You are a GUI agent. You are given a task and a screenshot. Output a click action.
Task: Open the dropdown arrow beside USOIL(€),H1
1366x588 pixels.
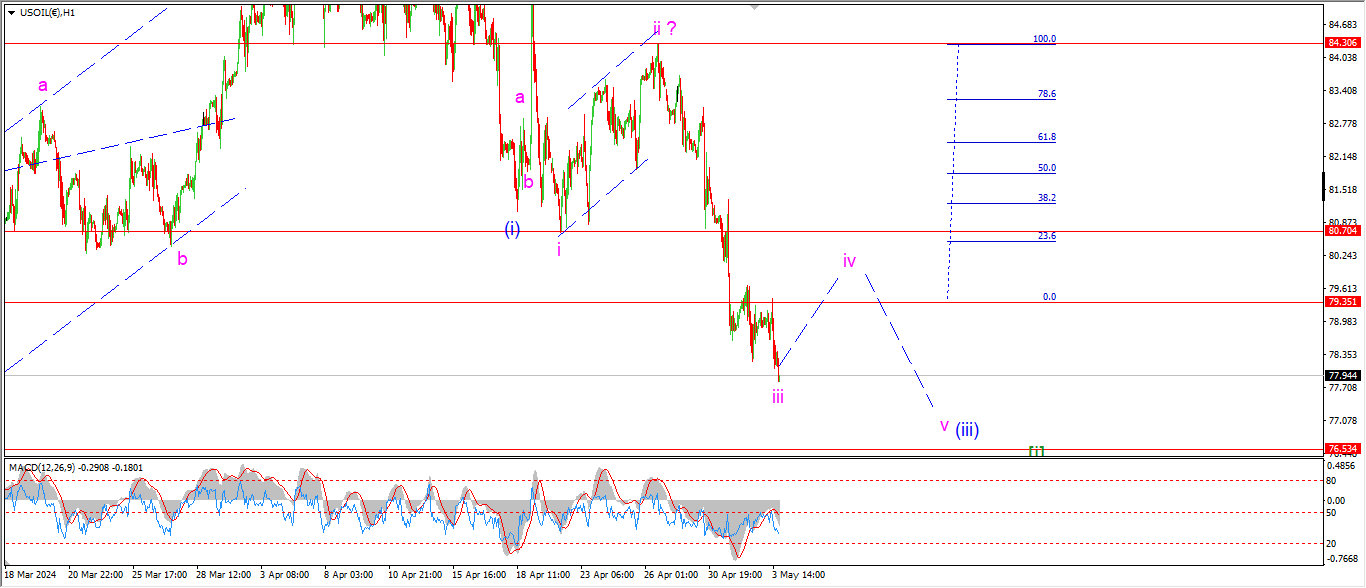point(11,11)
